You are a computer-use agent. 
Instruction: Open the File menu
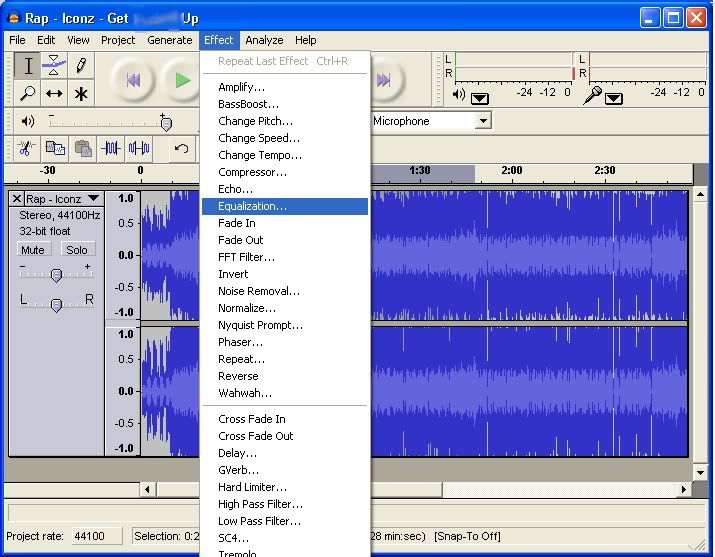click(17, 40)
